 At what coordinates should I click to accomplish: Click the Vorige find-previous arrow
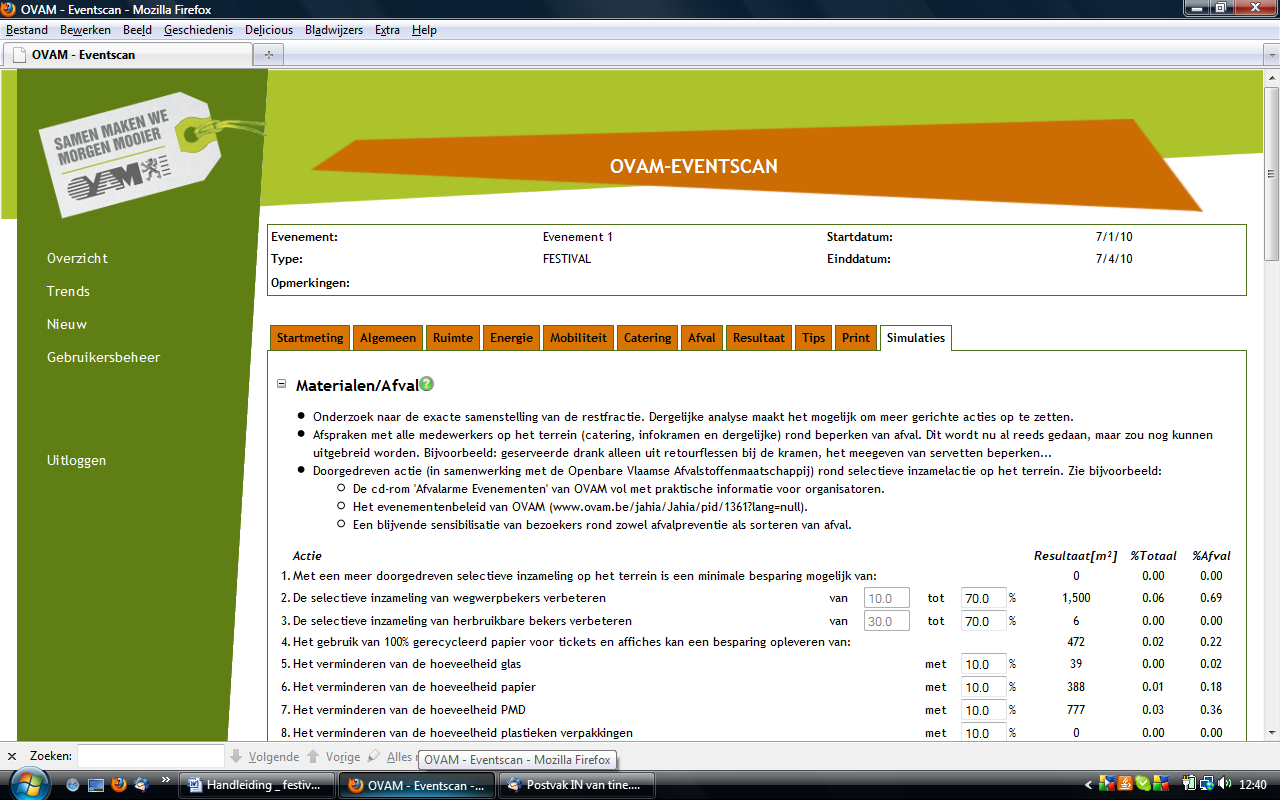tap(313, 757)
